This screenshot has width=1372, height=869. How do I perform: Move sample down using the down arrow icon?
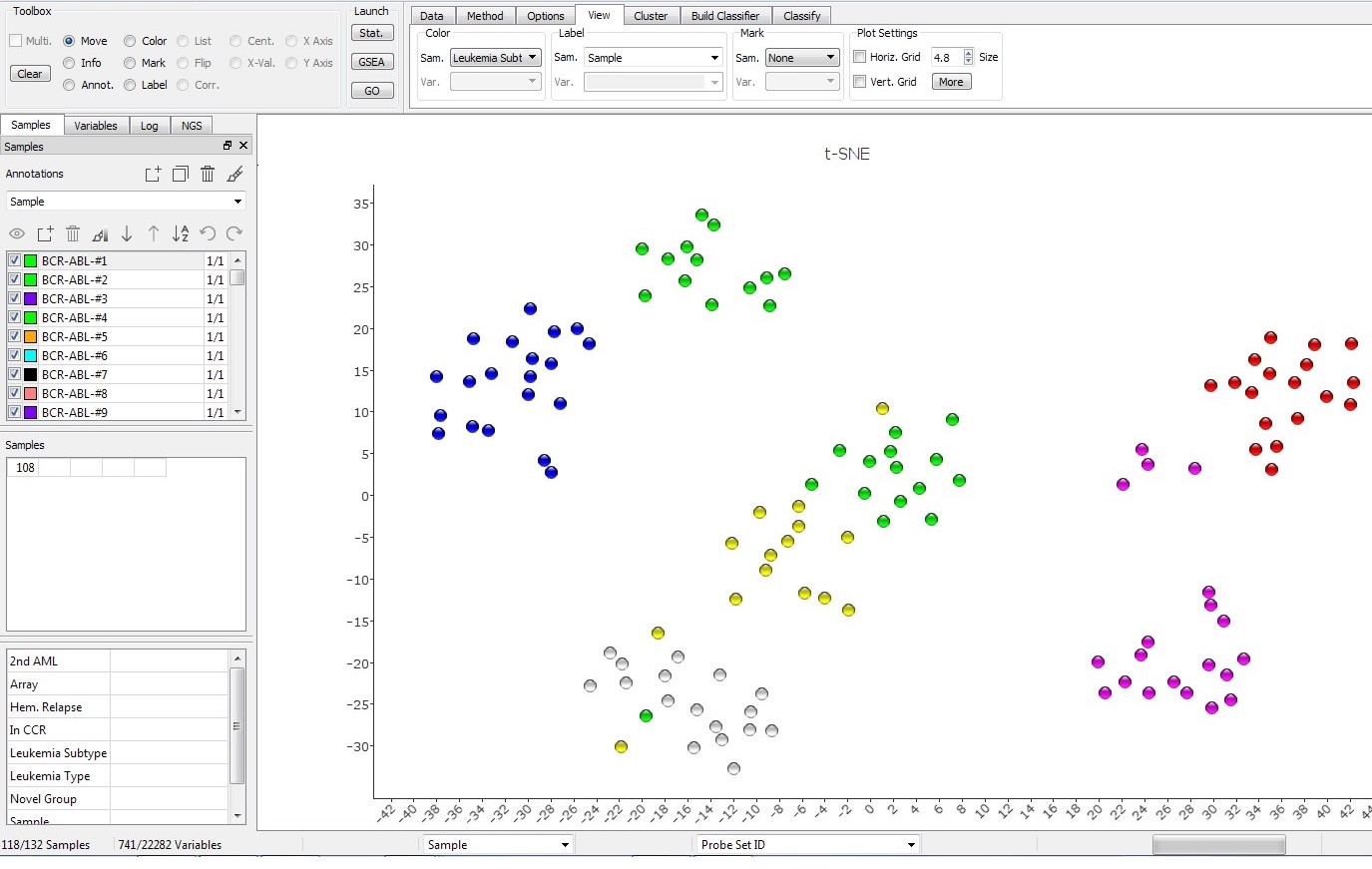tap(127, 233)
